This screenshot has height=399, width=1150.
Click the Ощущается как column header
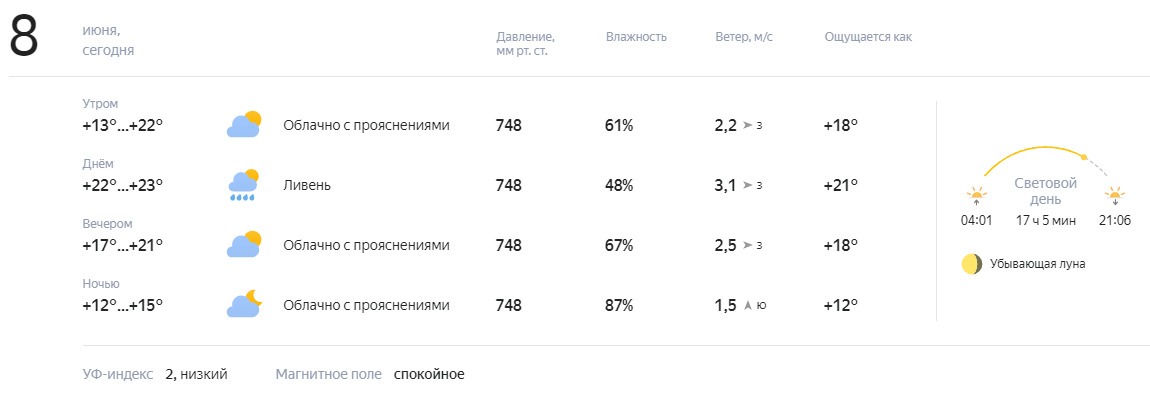pos(868,37)
